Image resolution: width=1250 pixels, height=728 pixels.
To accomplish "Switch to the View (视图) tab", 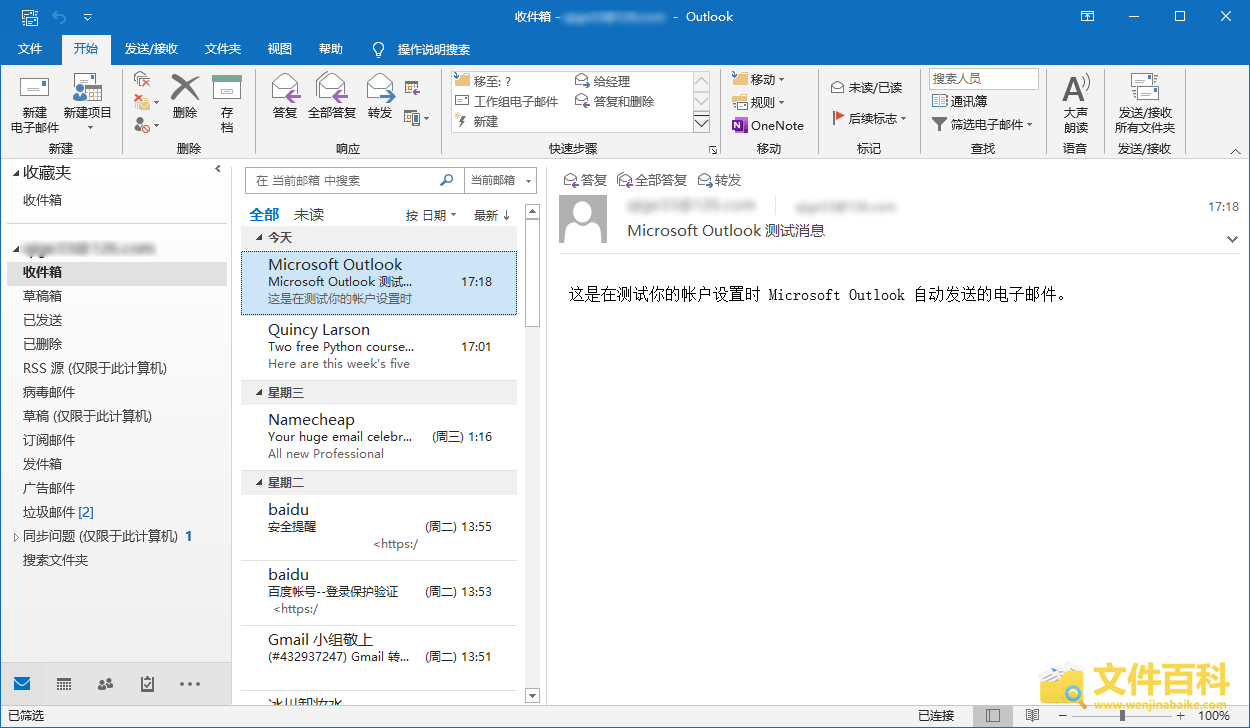I will 280,49.
